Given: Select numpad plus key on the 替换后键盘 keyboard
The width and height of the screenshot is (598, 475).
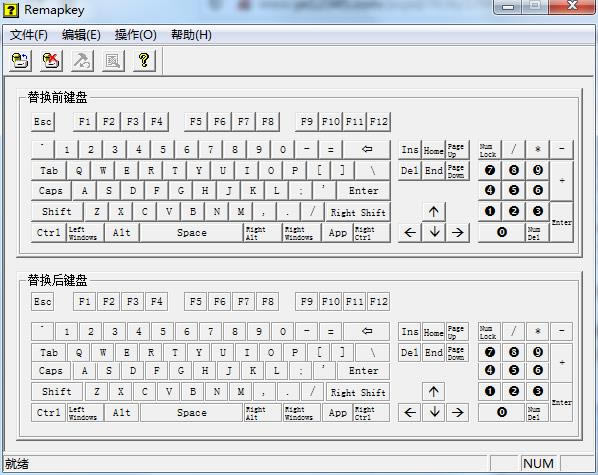Looking at the screenshot, I should (x=561, y=362).
